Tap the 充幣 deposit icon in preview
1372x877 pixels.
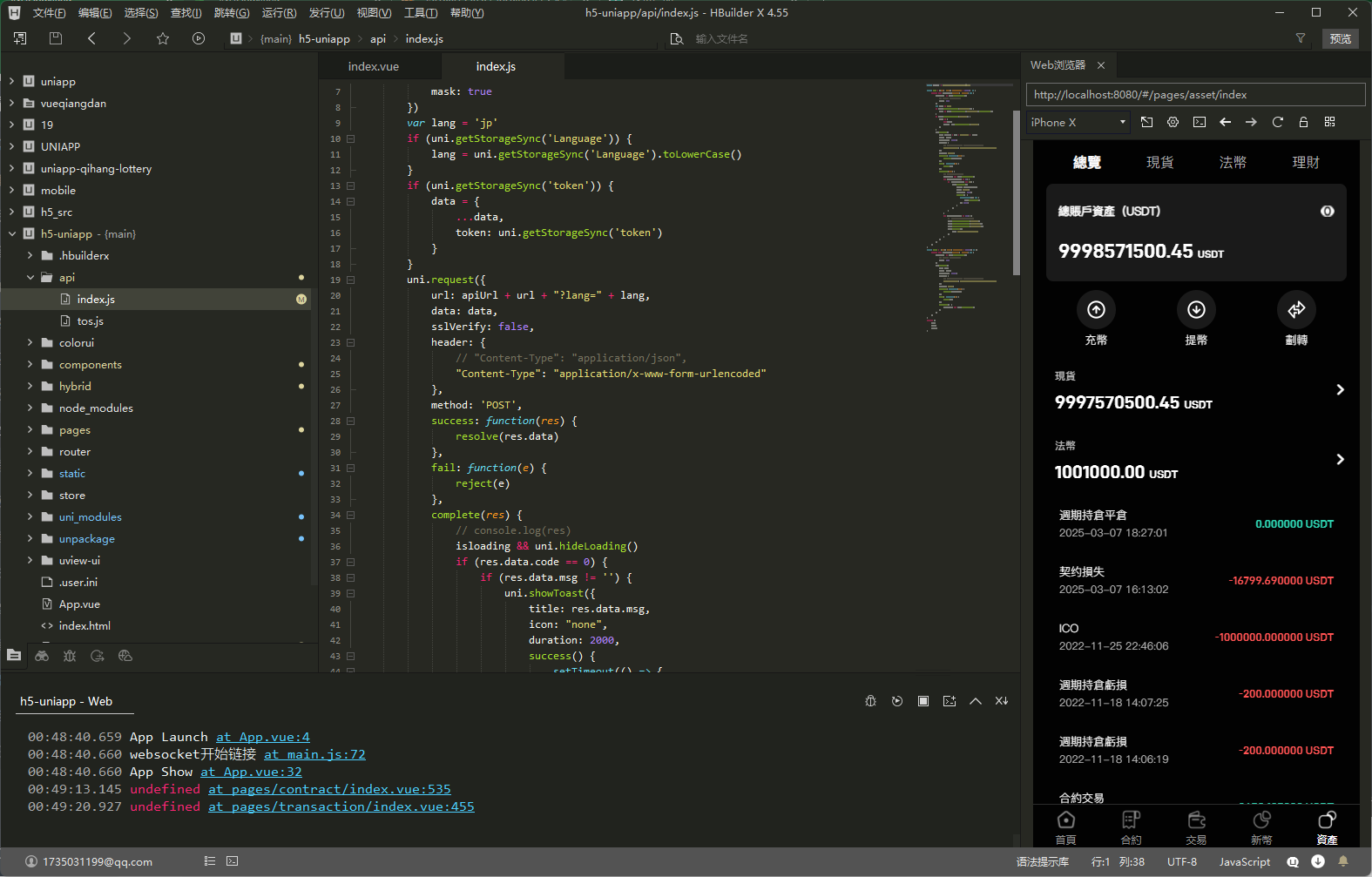[x=1096, y=309]
